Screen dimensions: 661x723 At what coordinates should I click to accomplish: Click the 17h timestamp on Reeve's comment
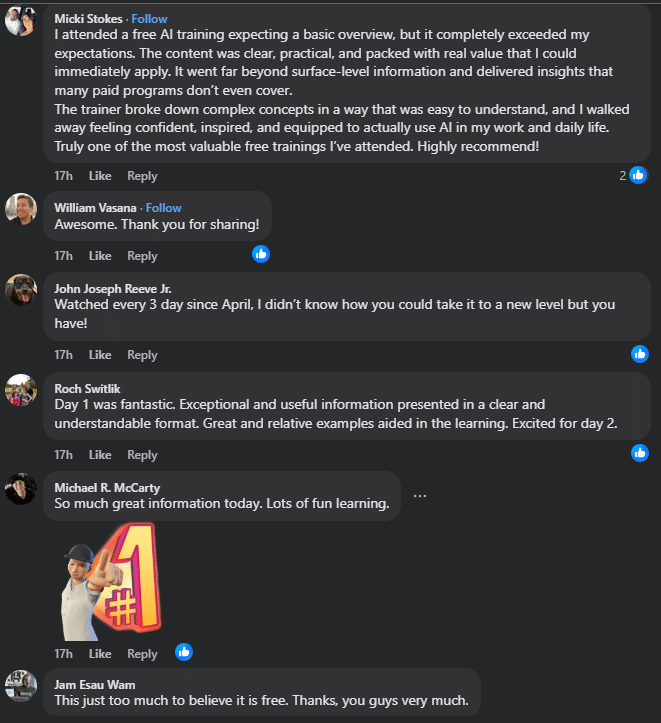click(64, 355)
